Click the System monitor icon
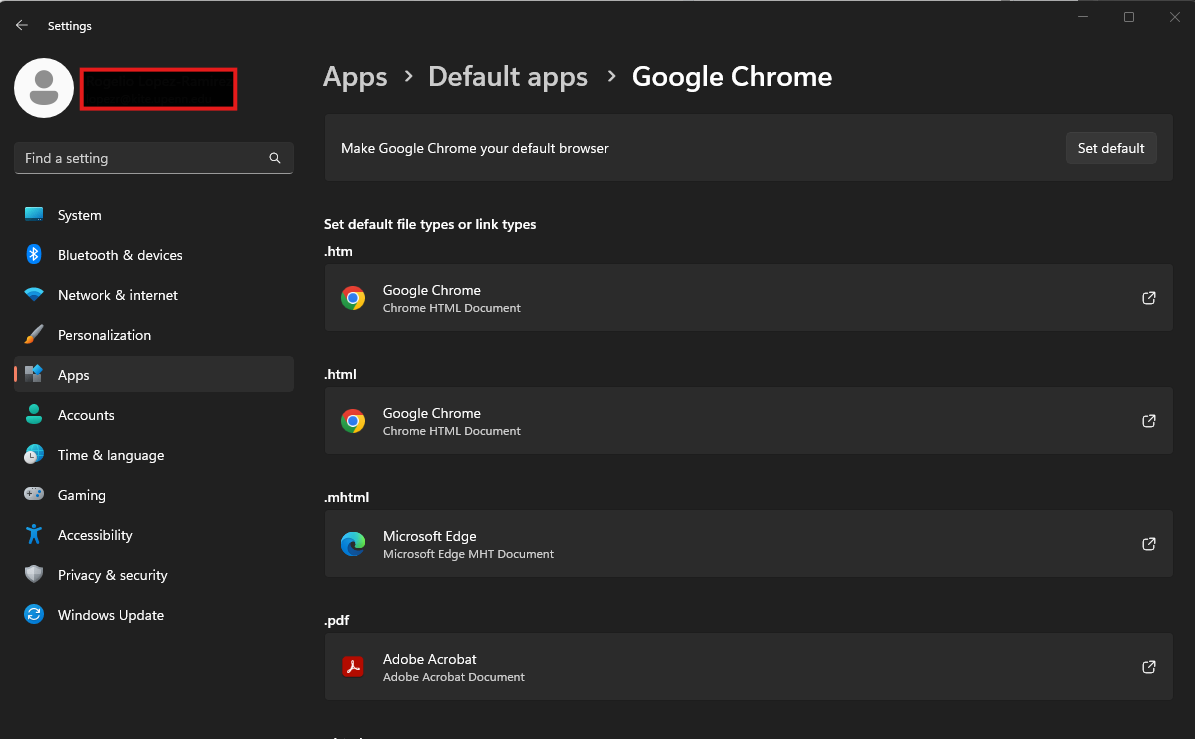 pos(34,215)
